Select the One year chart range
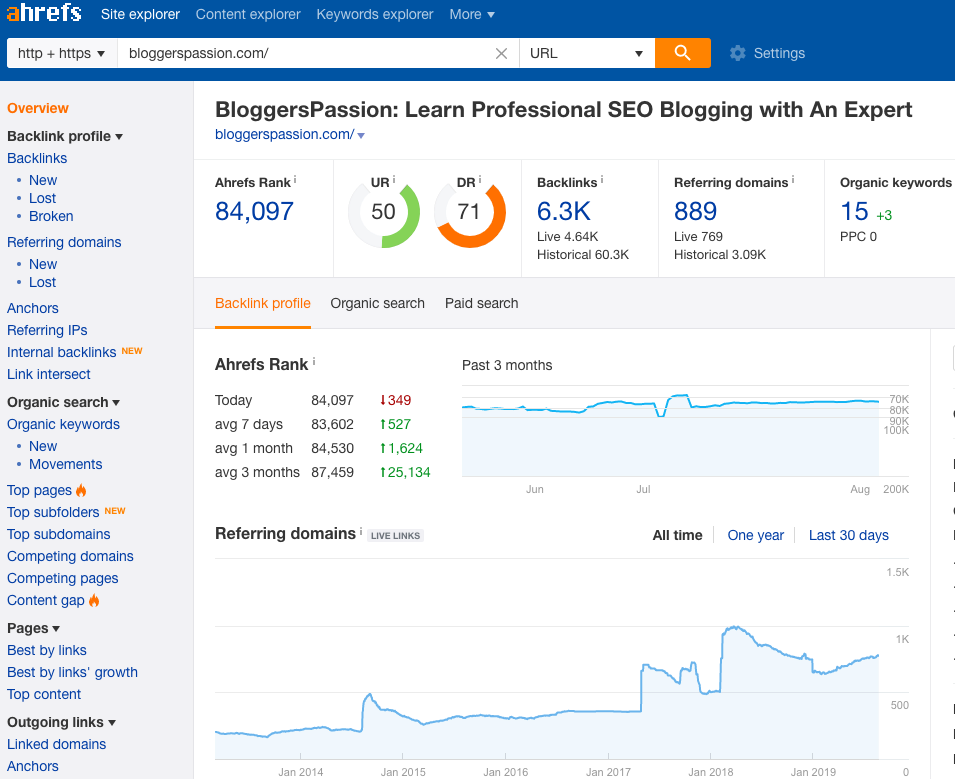Viewport: 955px width, 779px height. [x=755, y=535]
